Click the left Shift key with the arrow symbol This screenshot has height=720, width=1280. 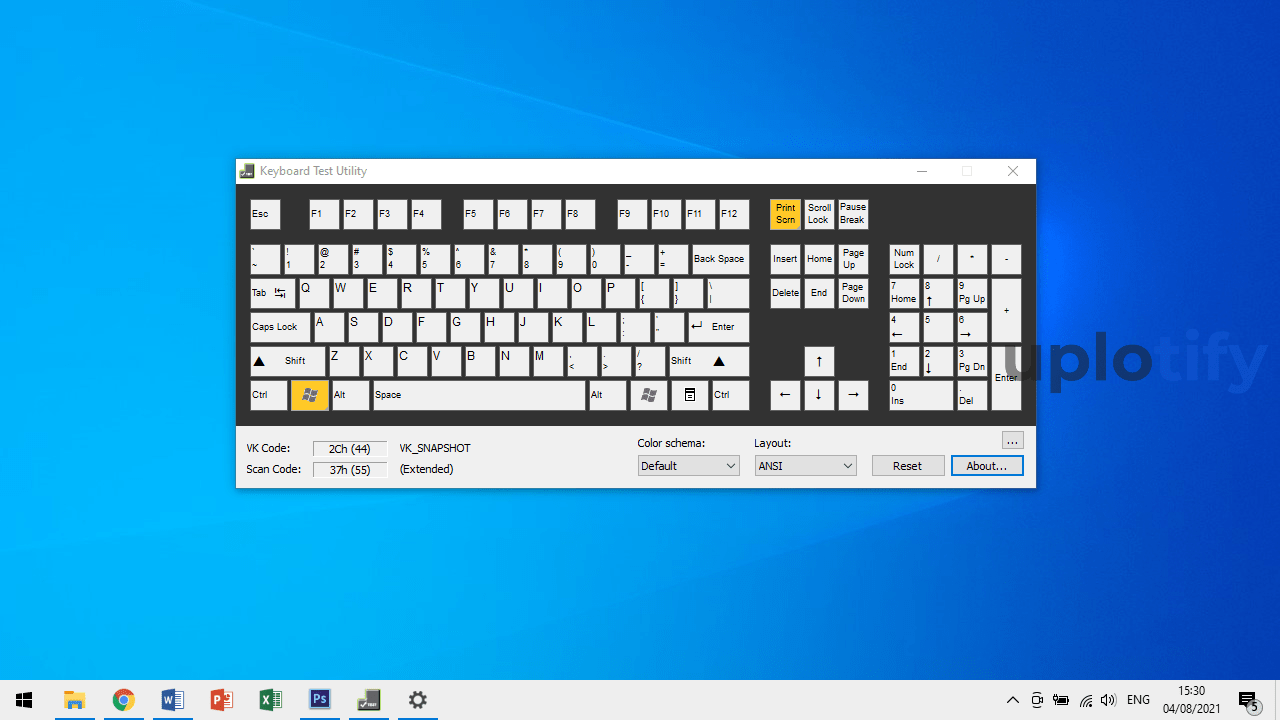287,361
